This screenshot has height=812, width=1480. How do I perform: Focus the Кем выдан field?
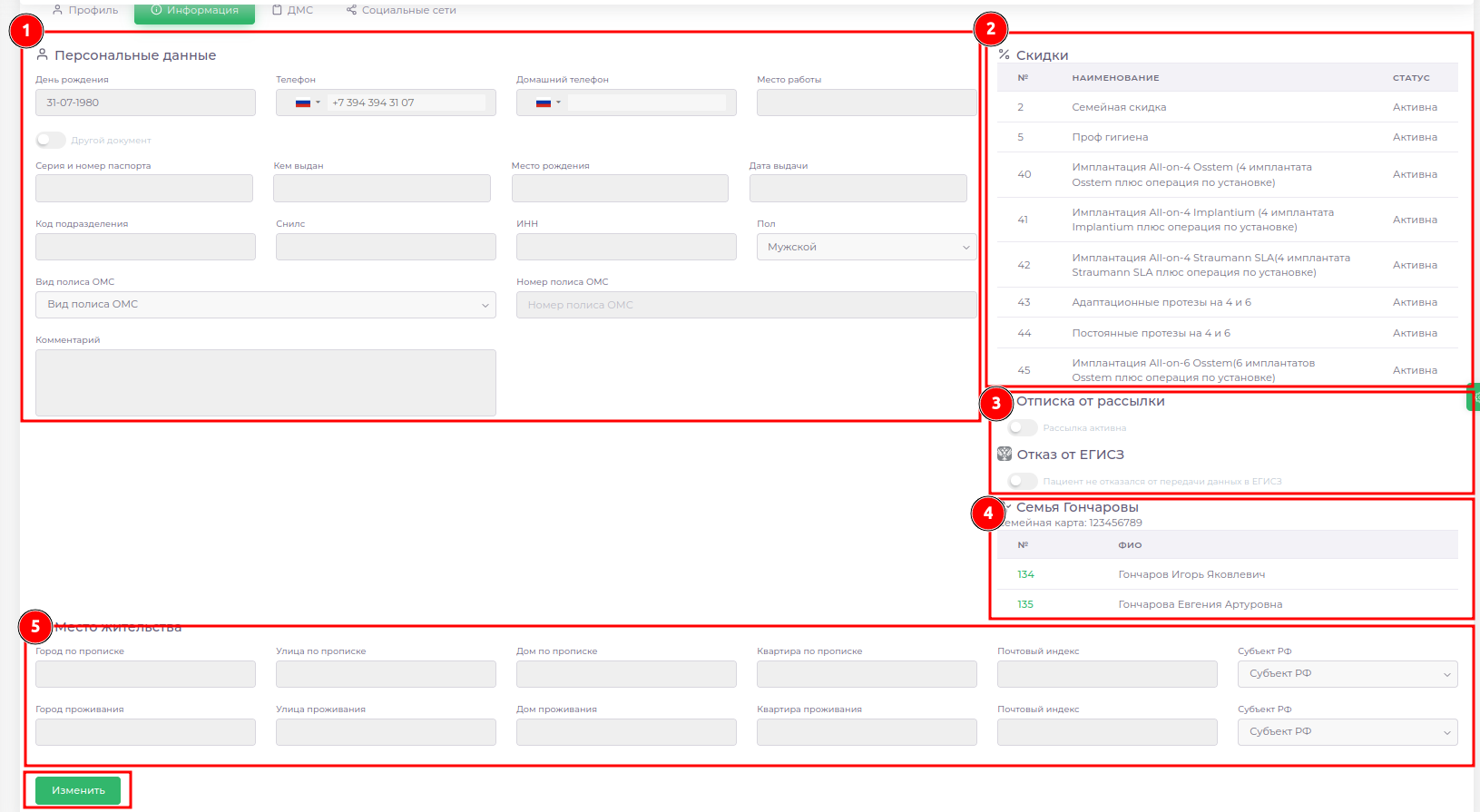tap(382, 188)
